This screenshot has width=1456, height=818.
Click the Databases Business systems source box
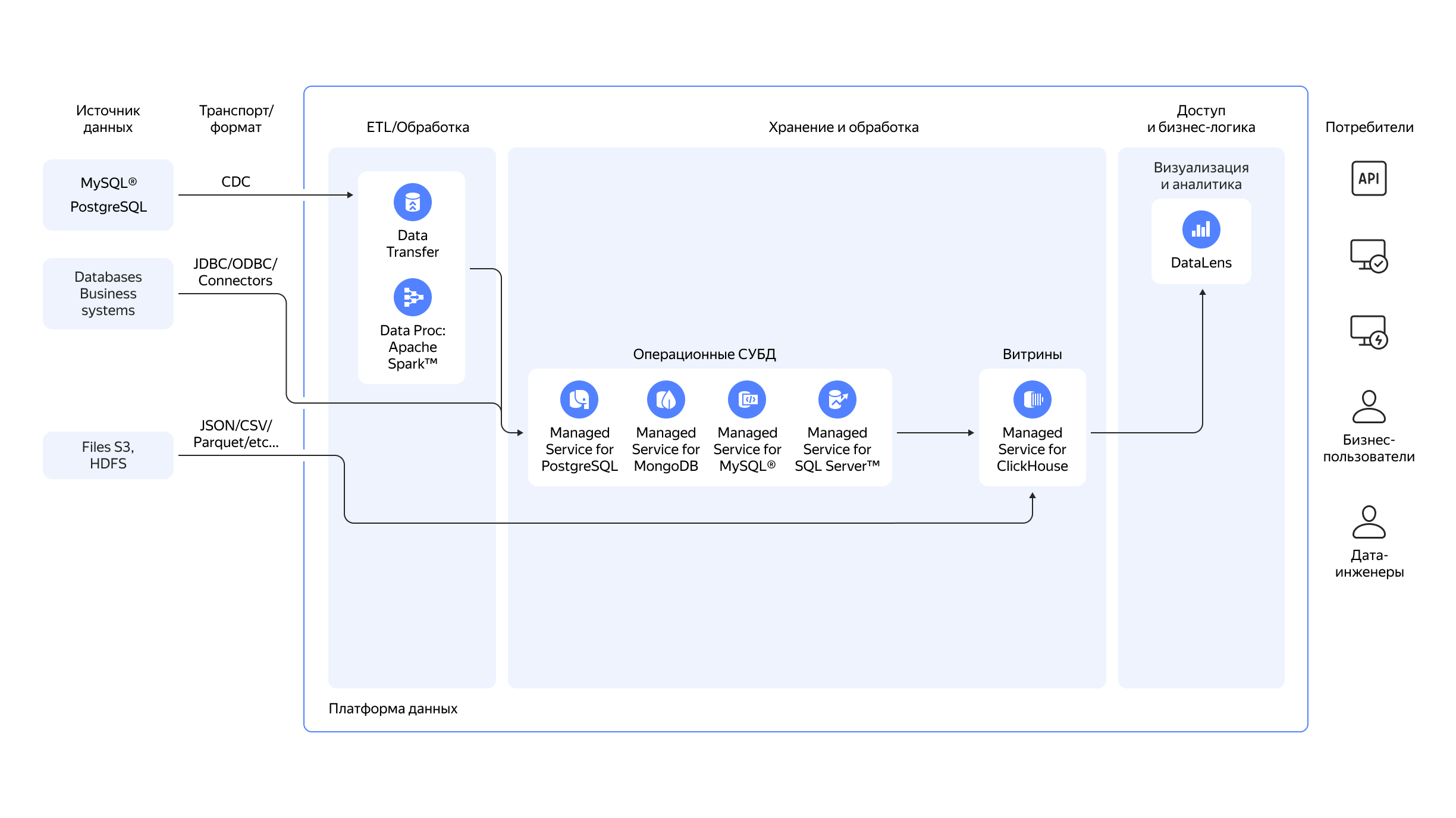click(108, 294)
